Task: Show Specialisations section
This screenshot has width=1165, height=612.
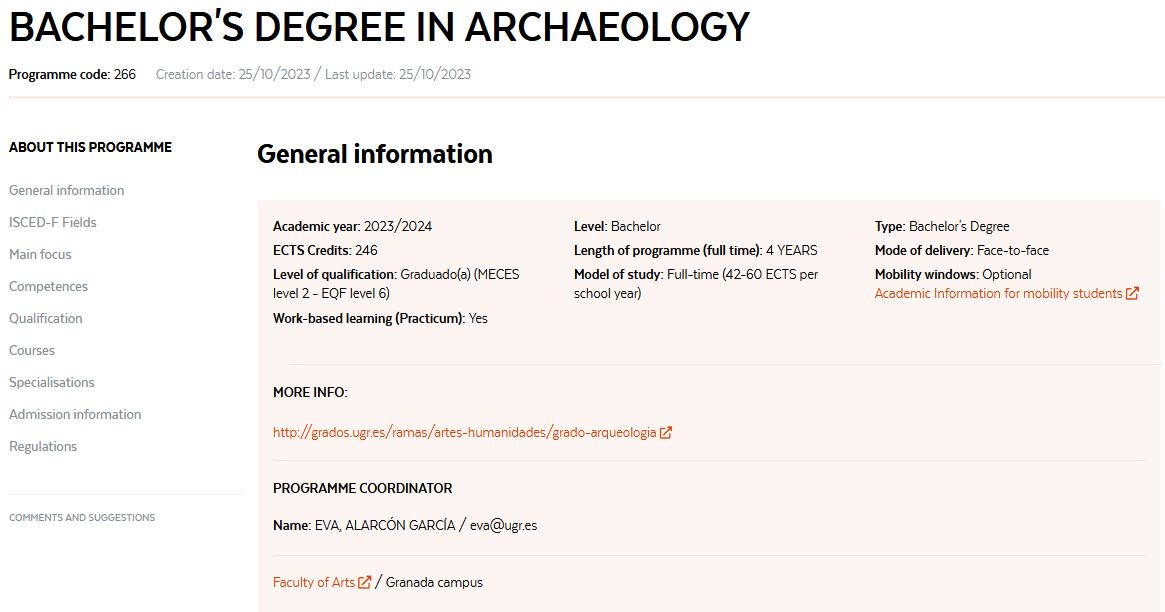Action: (x=52, y=382)
